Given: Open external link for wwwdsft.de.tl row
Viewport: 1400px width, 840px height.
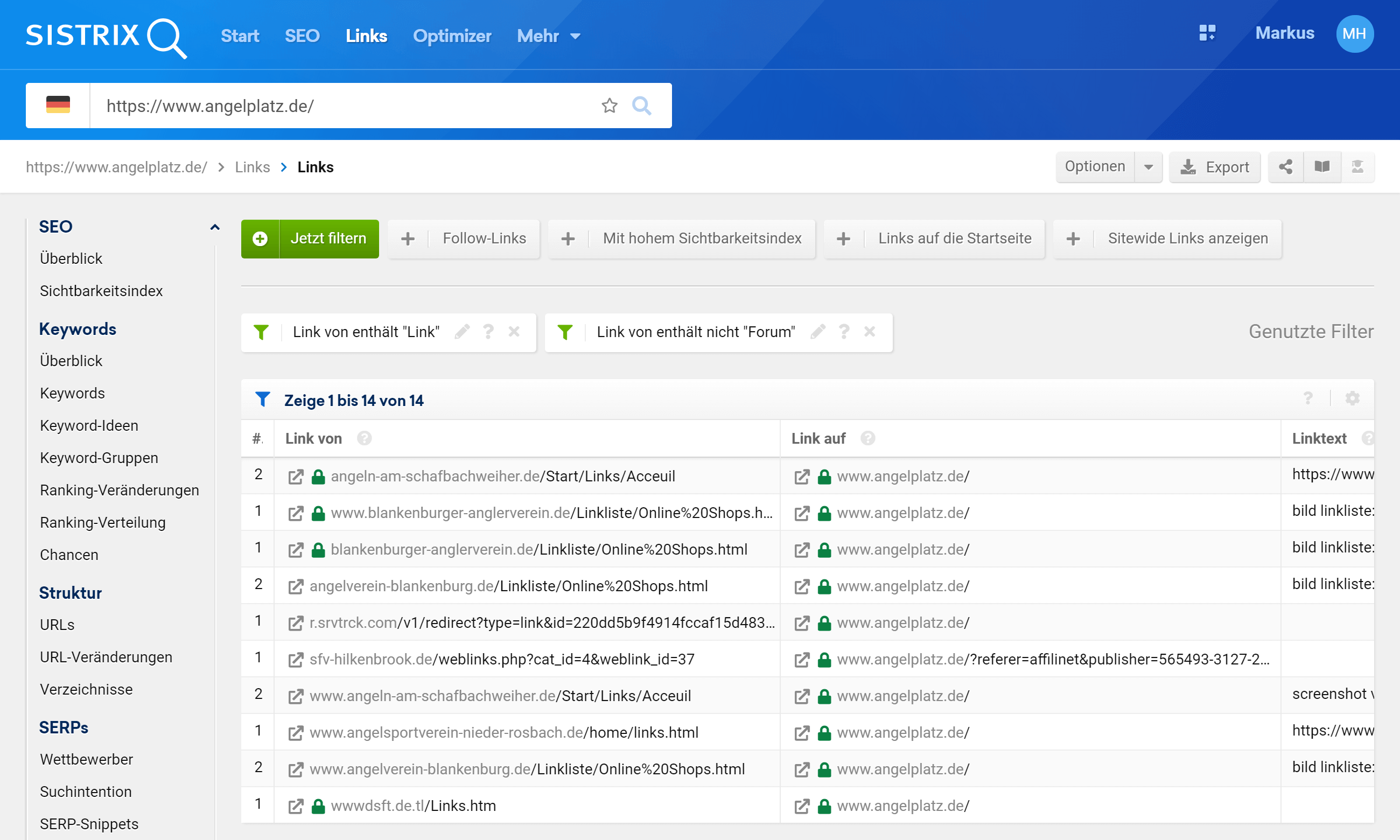Looking at the screenshot, I should tap(296, 806).
